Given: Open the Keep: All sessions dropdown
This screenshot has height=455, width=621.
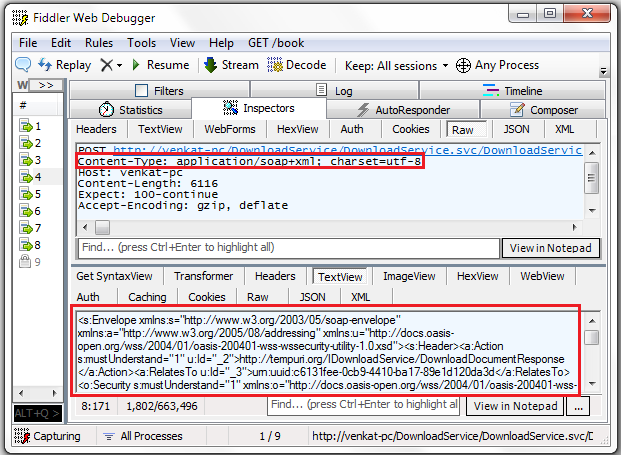Looking at the screenshot, I should (396, 65).
